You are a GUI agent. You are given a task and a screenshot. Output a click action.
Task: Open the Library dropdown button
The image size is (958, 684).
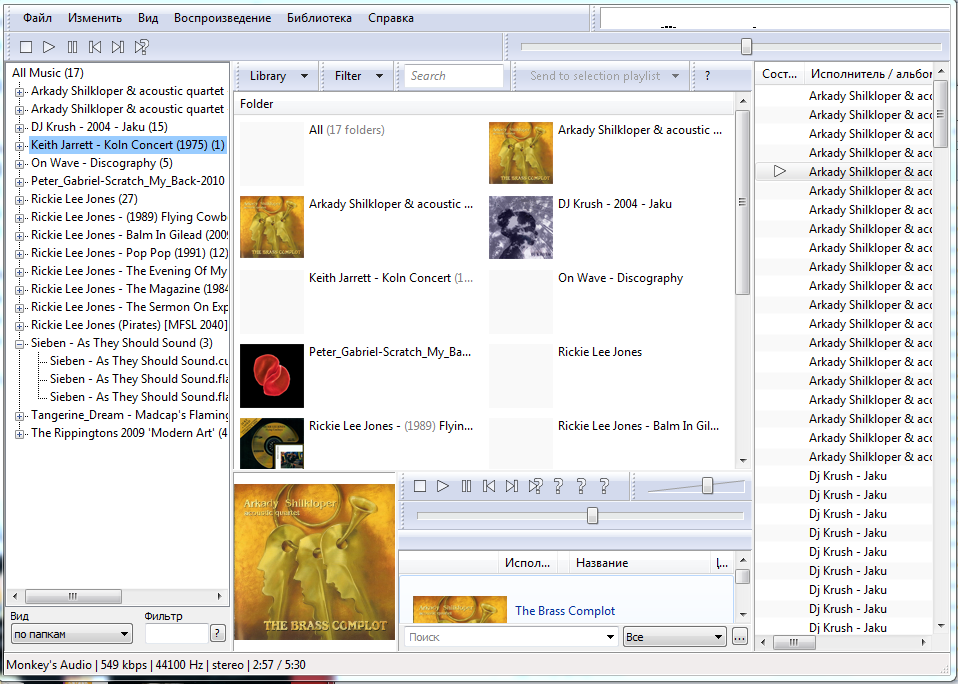[x=276, y=76]
